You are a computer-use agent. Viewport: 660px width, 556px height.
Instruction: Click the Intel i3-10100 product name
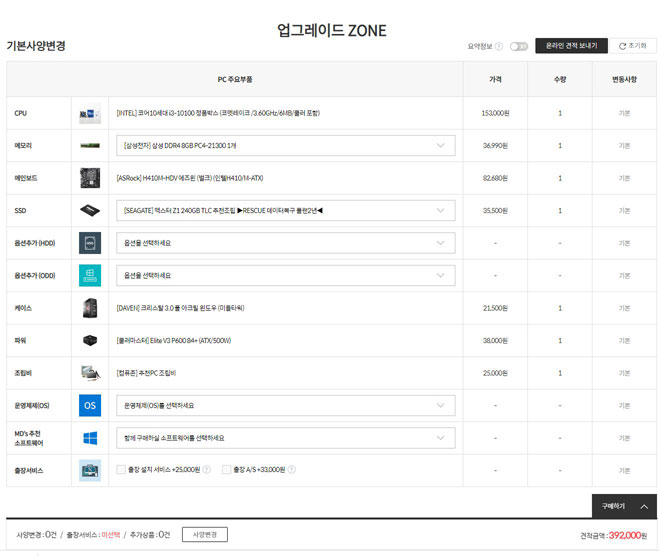click(x=218, y=113)
